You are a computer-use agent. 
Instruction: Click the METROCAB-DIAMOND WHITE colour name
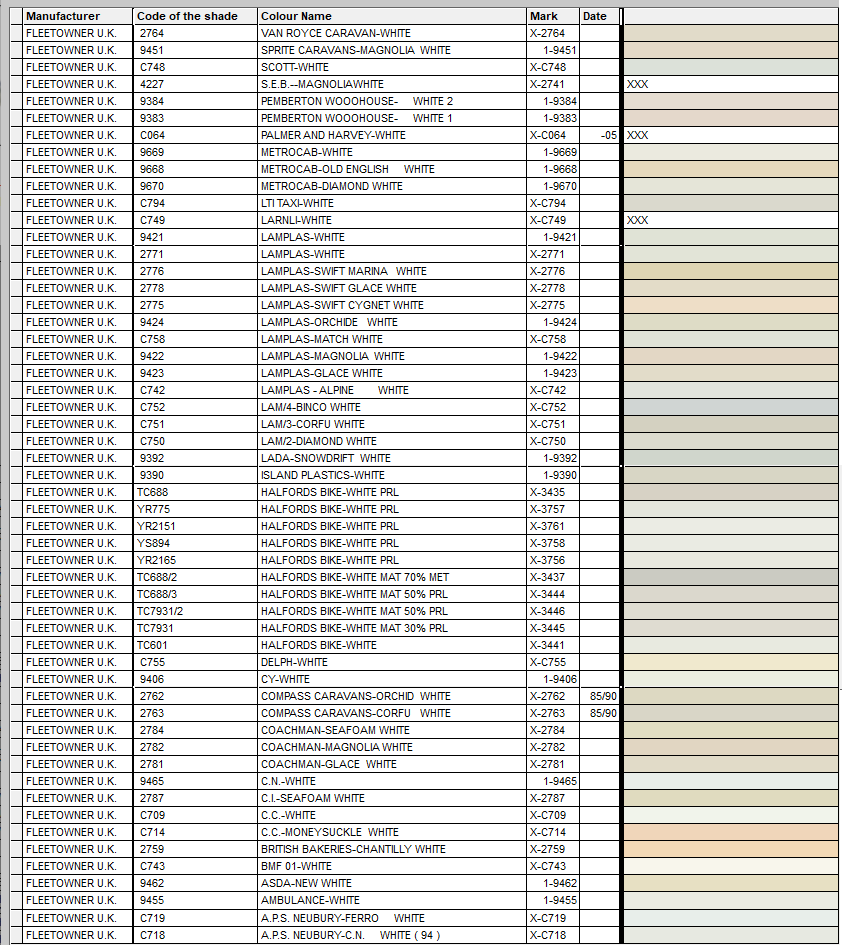331,186
